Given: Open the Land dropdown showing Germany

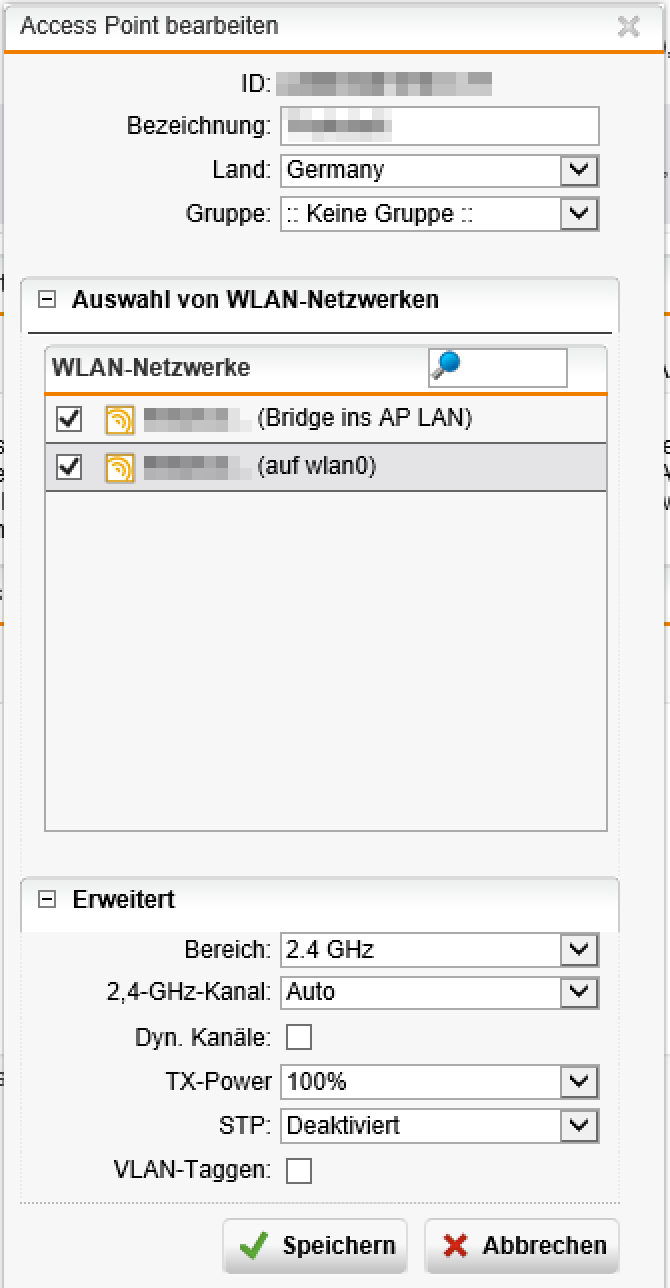Looking at the screenshot, I should point(579,170).
